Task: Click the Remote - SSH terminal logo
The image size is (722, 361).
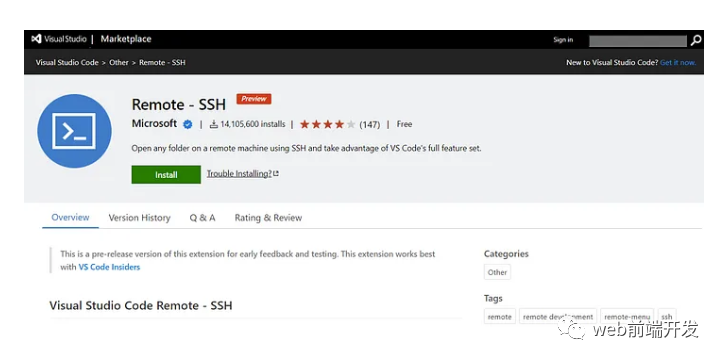Action: point(74,131)
